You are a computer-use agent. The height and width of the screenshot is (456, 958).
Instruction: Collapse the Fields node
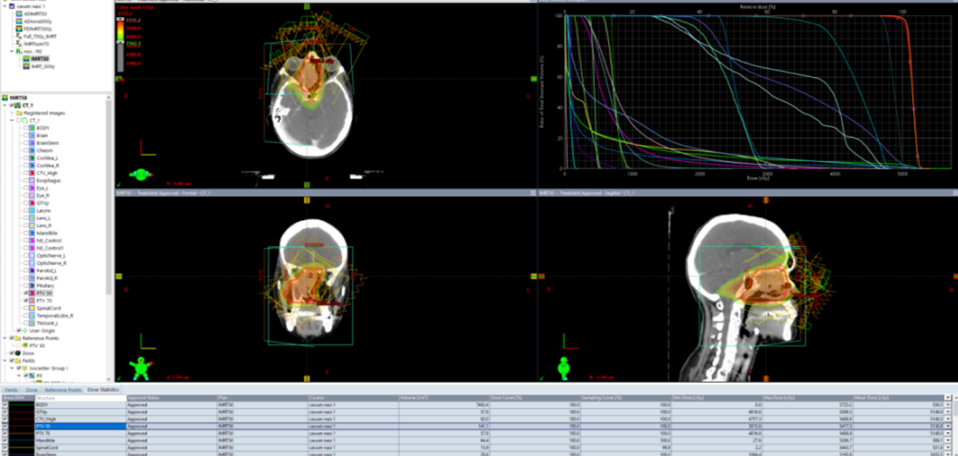click(x=5, y=361)
